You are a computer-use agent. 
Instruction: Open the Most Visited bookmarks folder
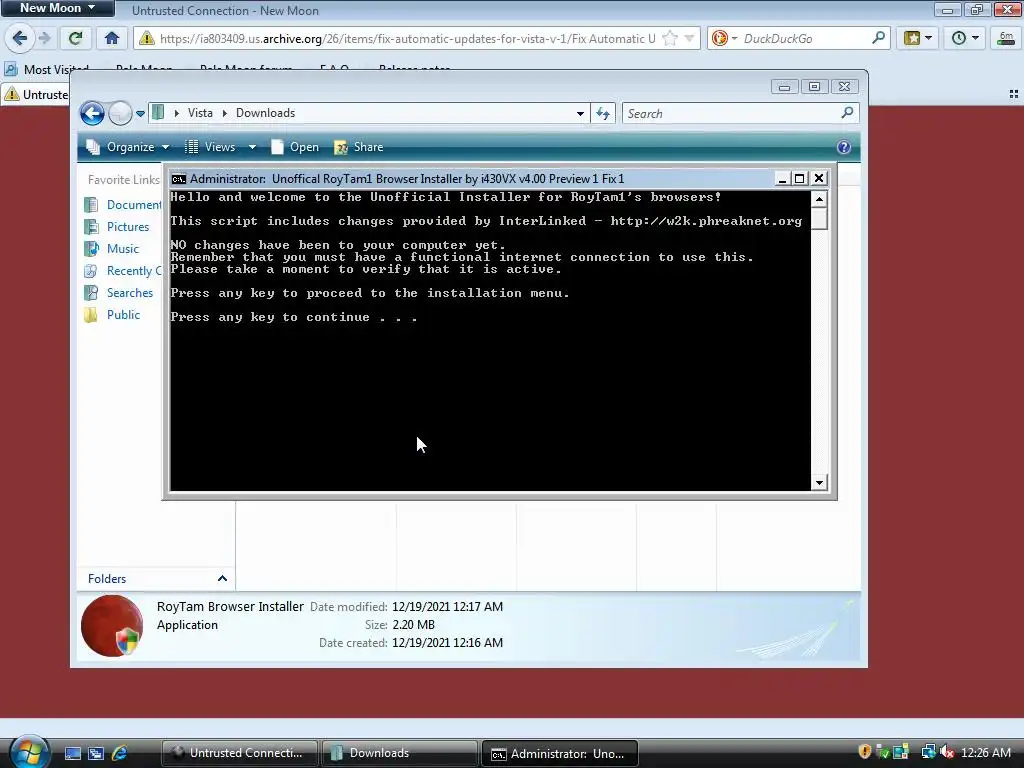(46, 69)
